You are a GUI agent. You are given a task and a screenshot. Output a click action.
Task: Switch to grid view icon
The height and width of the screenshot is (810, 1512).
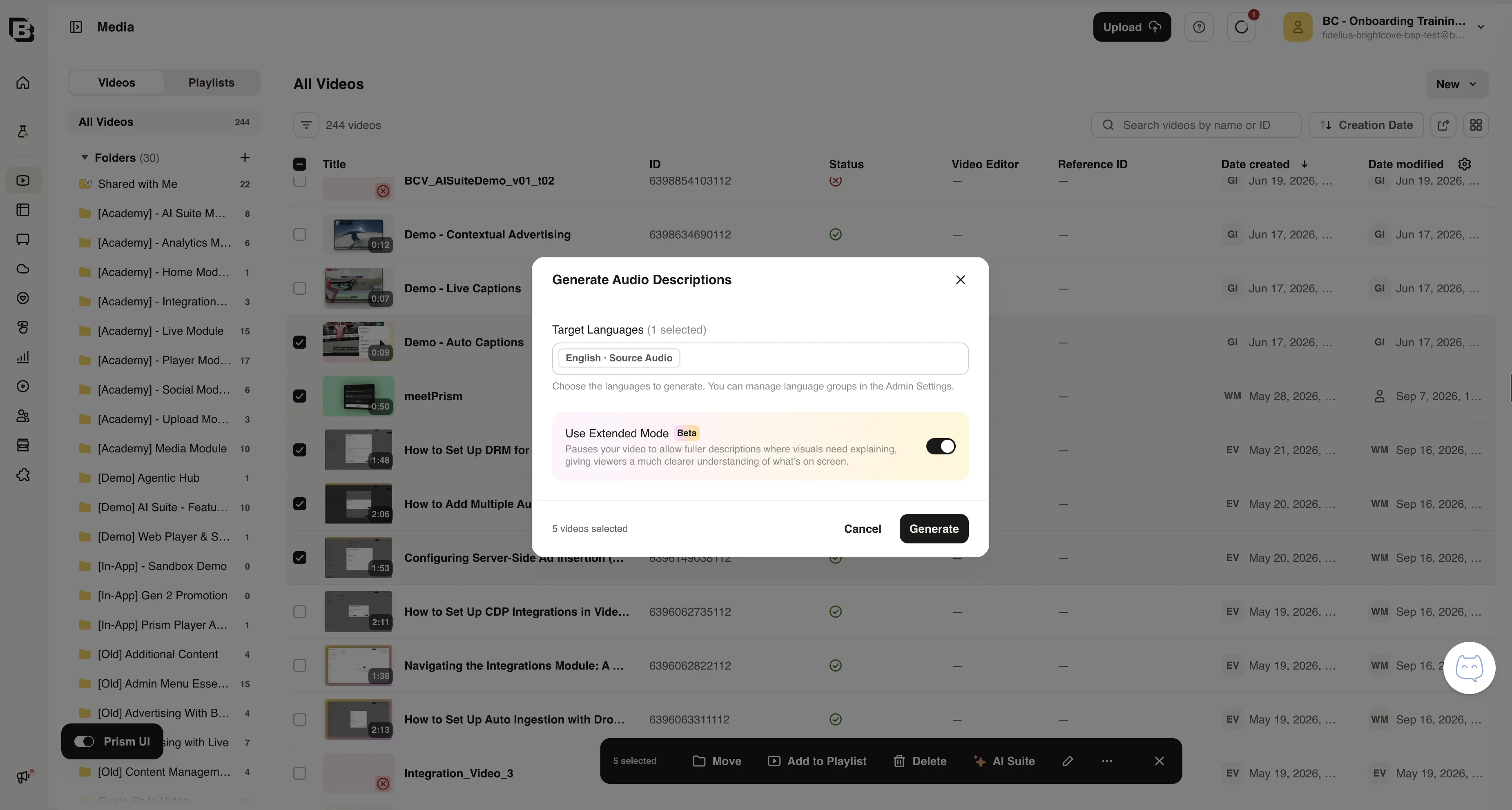tap(1476, 125)
